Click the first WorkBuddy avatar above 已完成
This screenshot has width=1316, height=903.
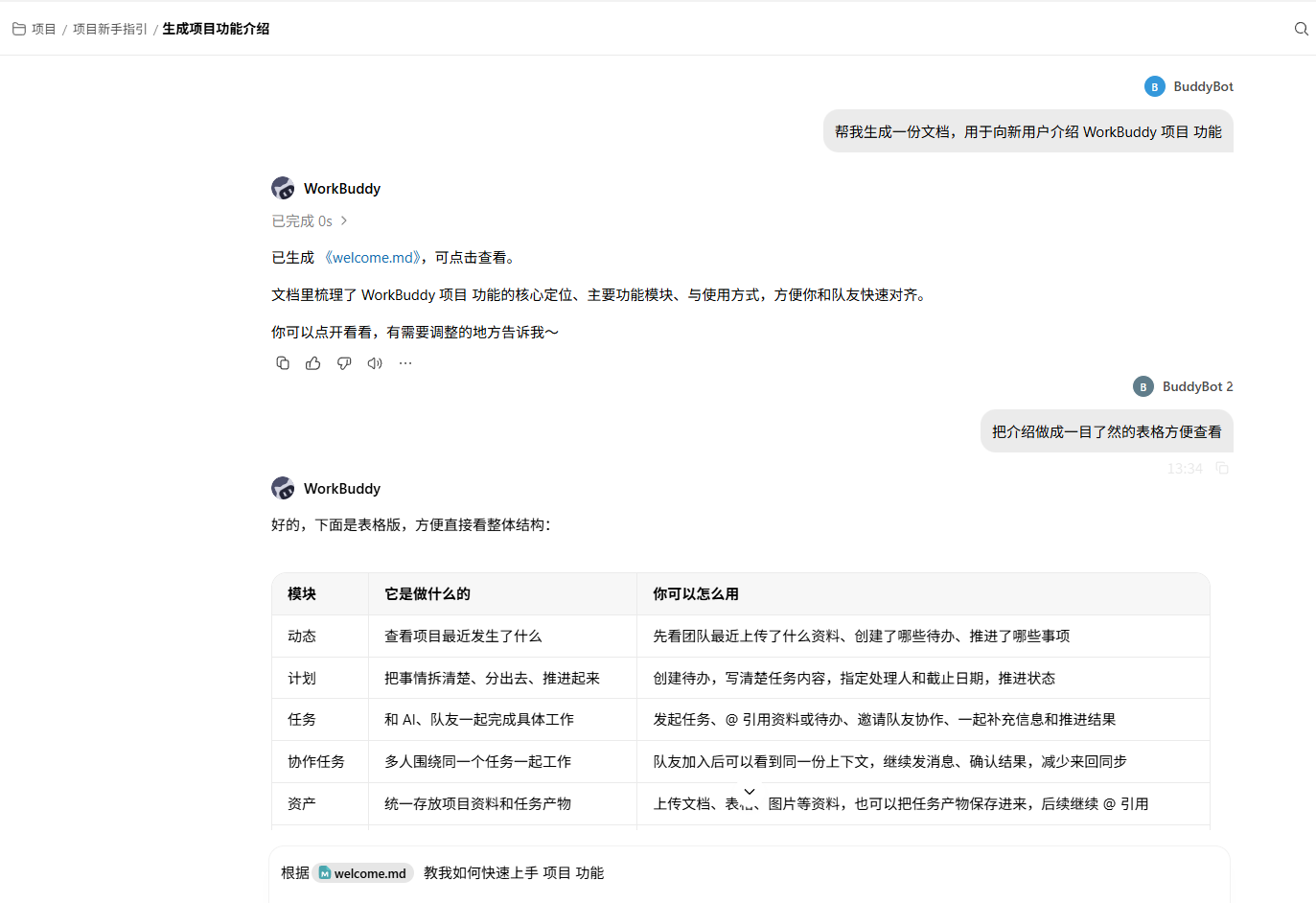[283, 188]
